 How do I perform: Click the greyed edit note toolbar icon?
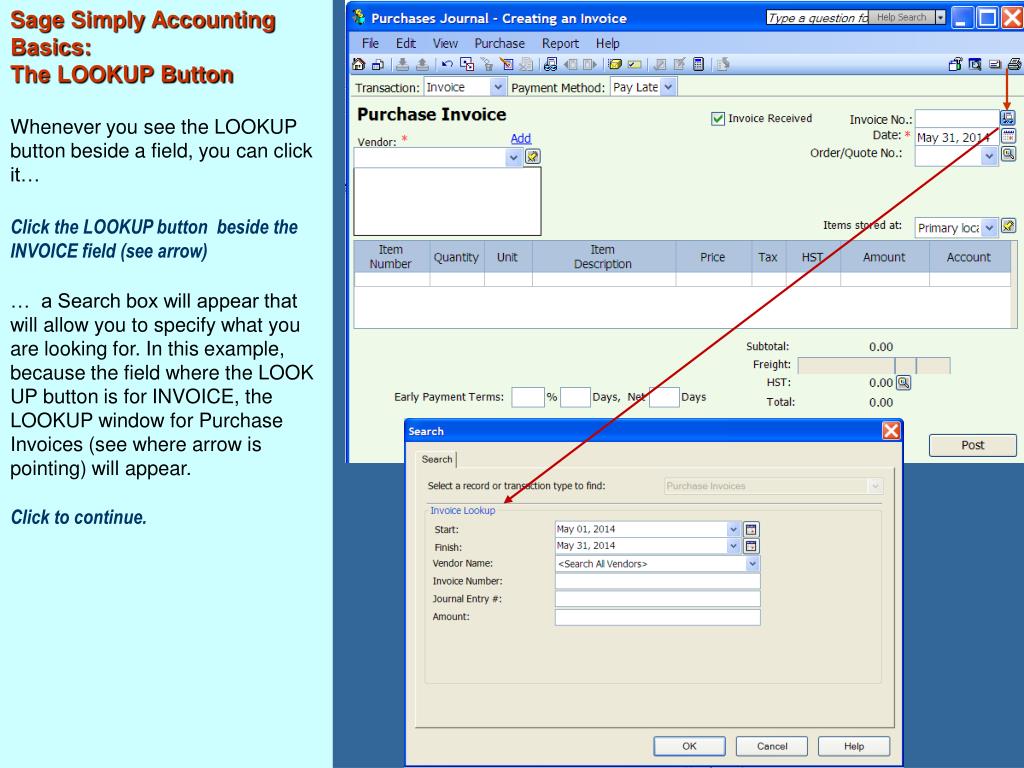(x=679, y=64)
